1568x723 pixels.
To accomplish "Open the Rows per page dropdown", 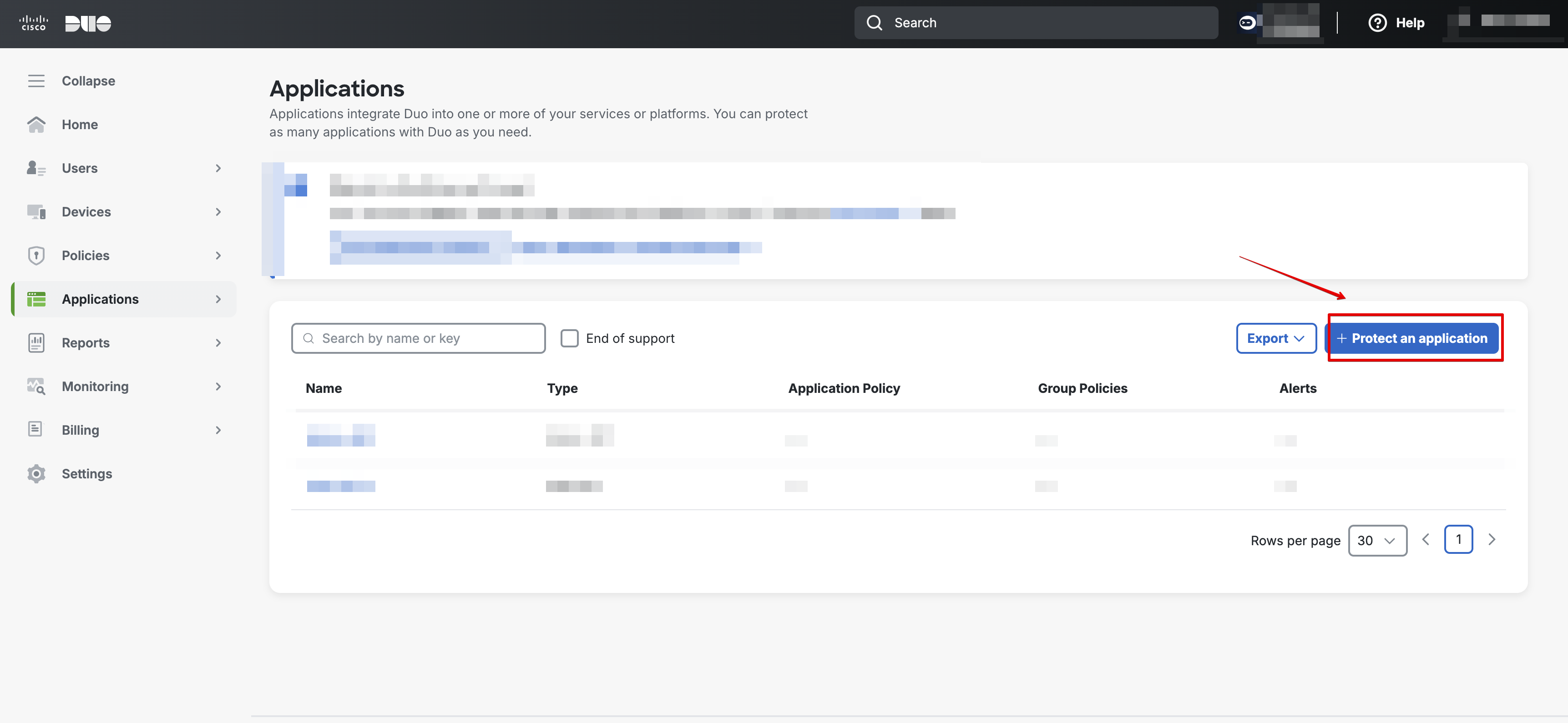I will tap(1377, 541).
